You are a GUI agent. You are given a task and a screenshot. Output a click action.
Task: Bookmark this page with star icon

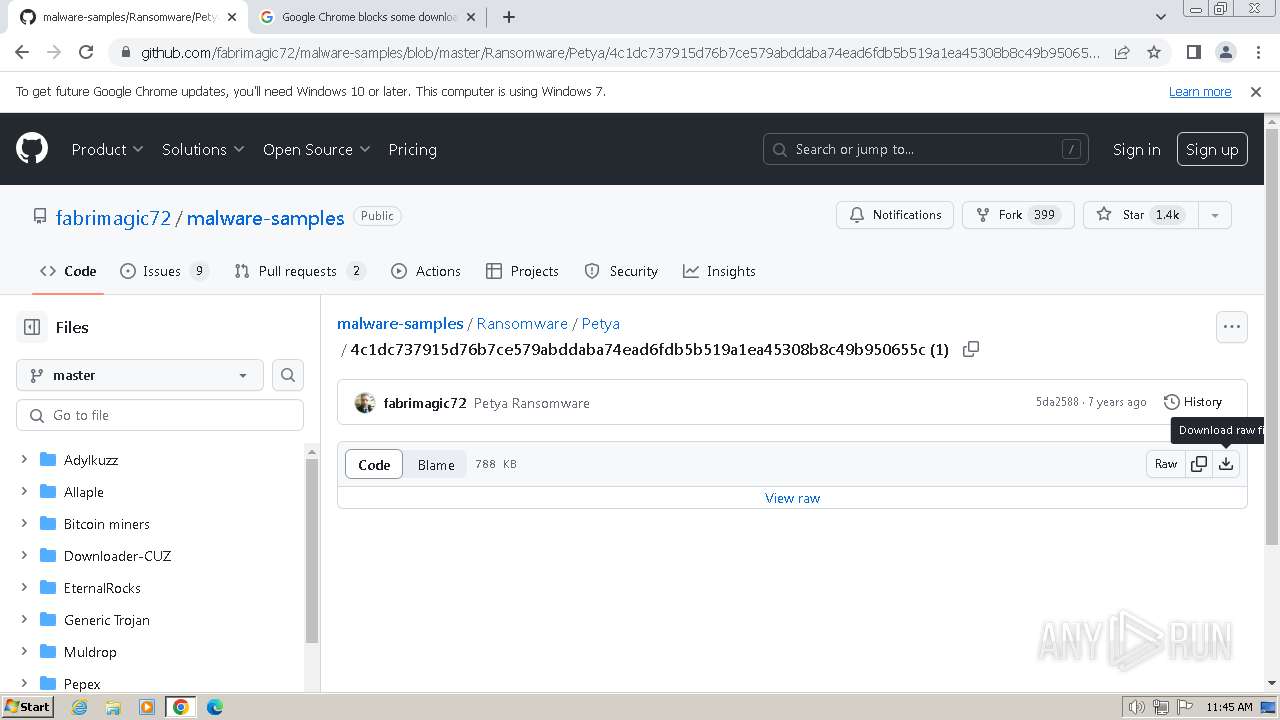[x=1154, y=52]
